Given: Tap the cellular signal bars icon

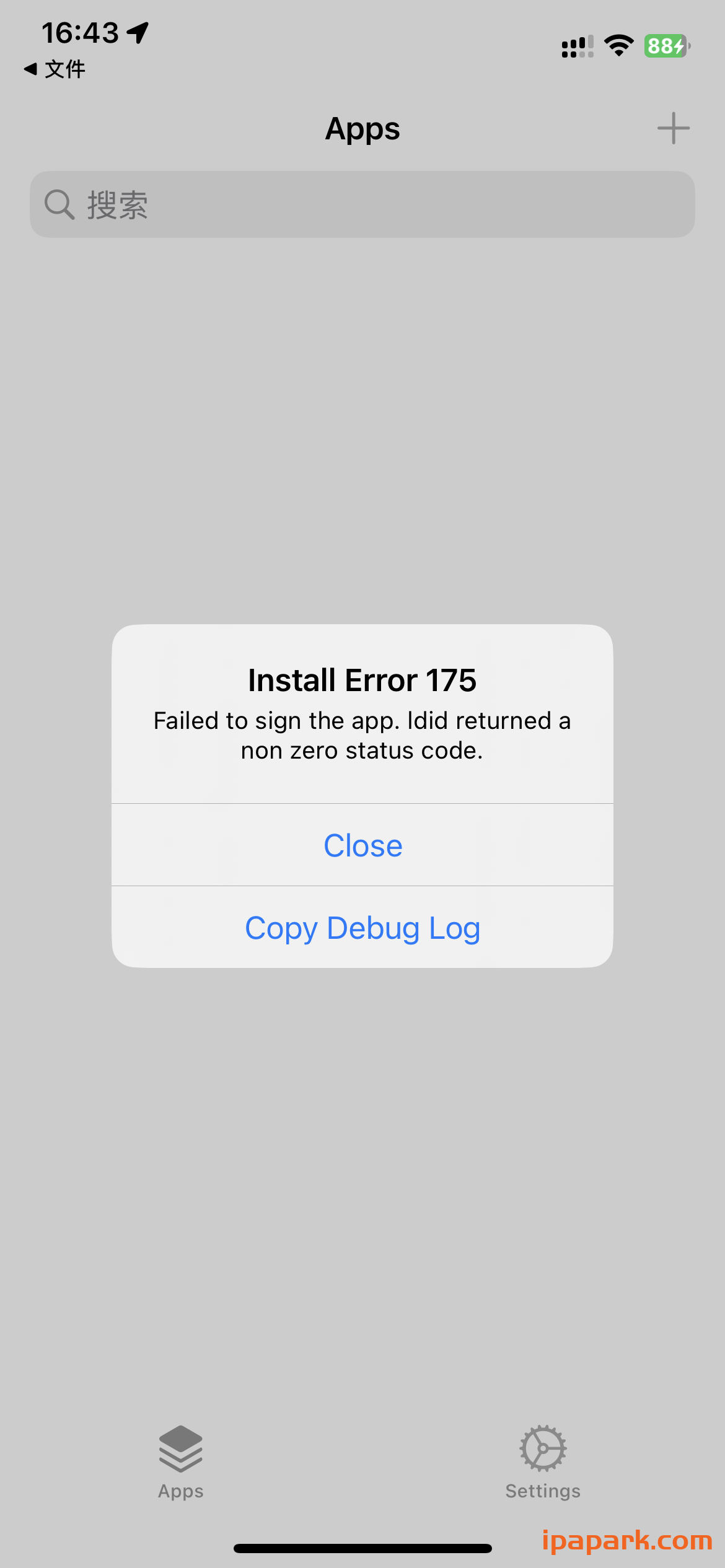Looking at the screenshot, I should click(x=578, y=46).
